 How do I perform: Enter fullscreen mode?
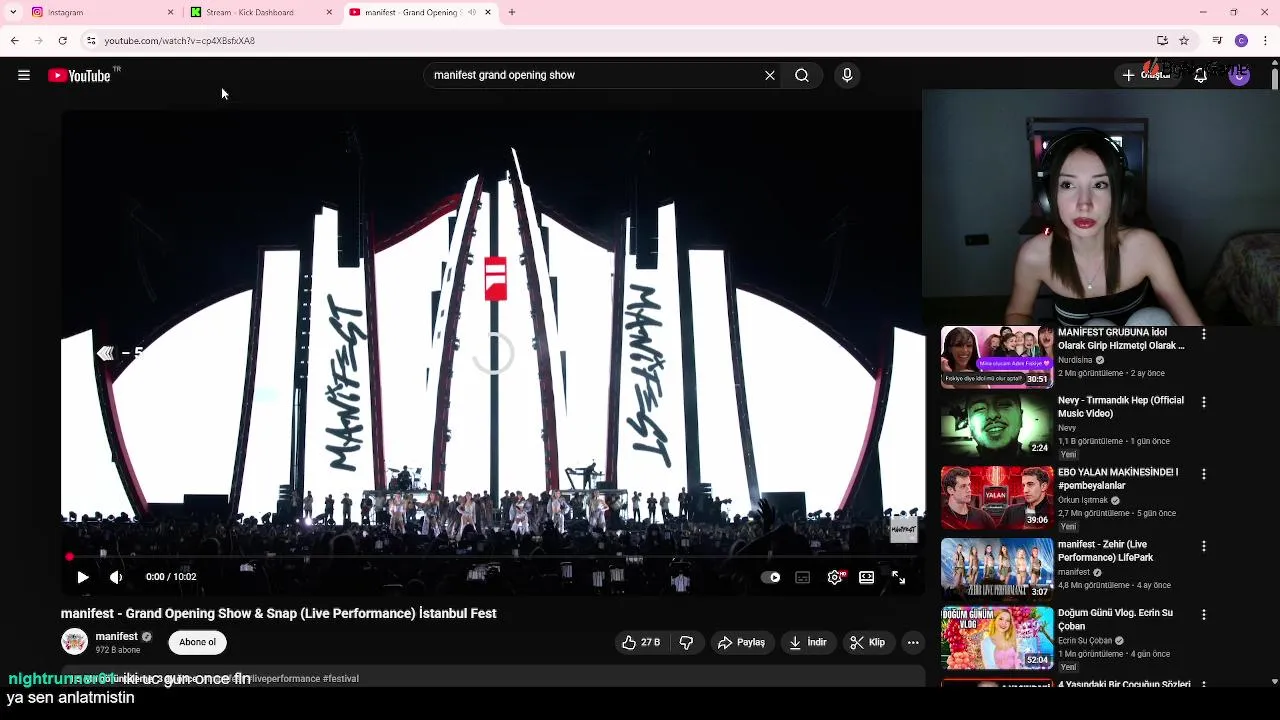point(898,577)
